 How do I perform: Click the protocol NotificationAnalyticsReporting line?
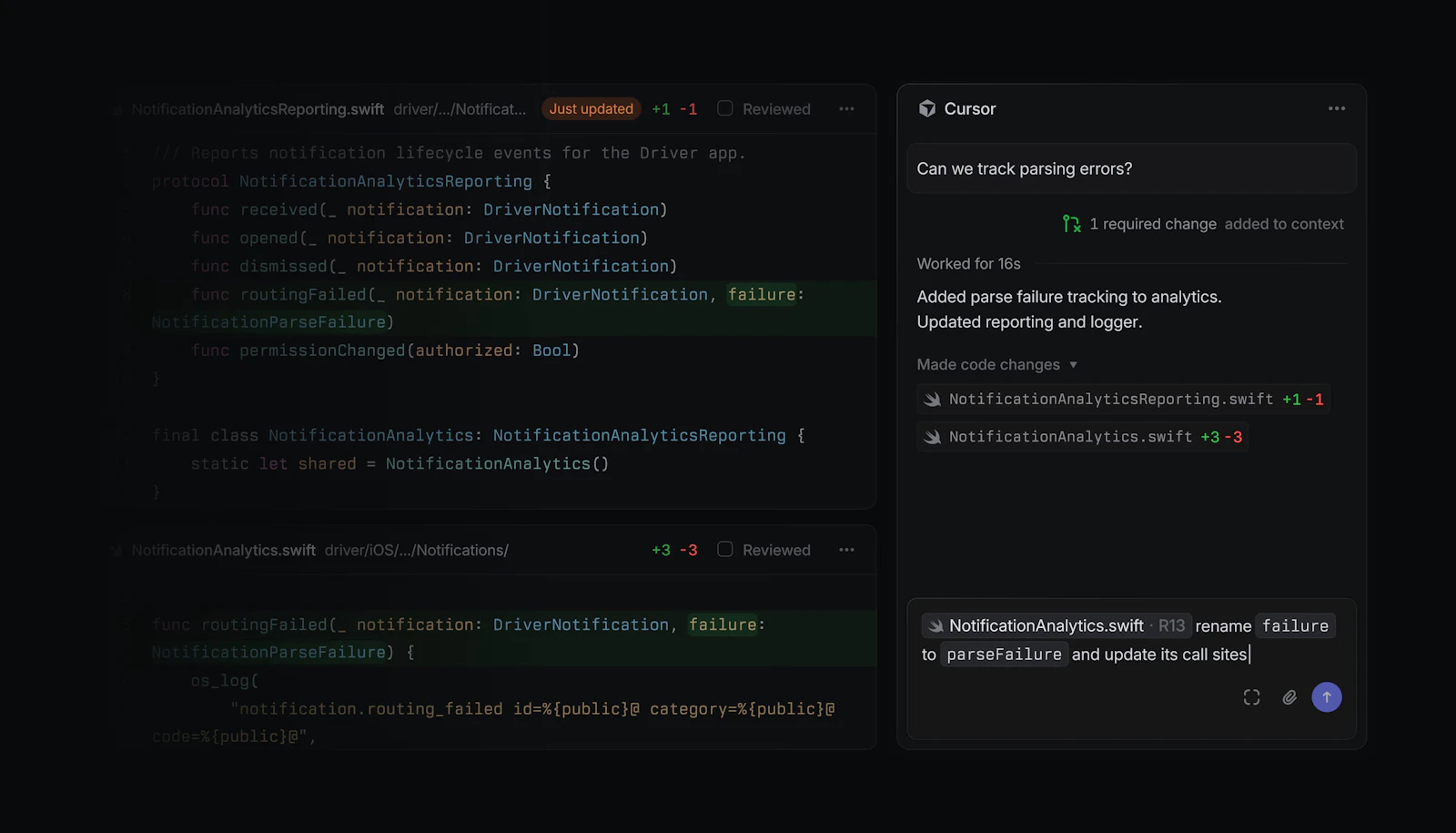[x=351, y=181]
